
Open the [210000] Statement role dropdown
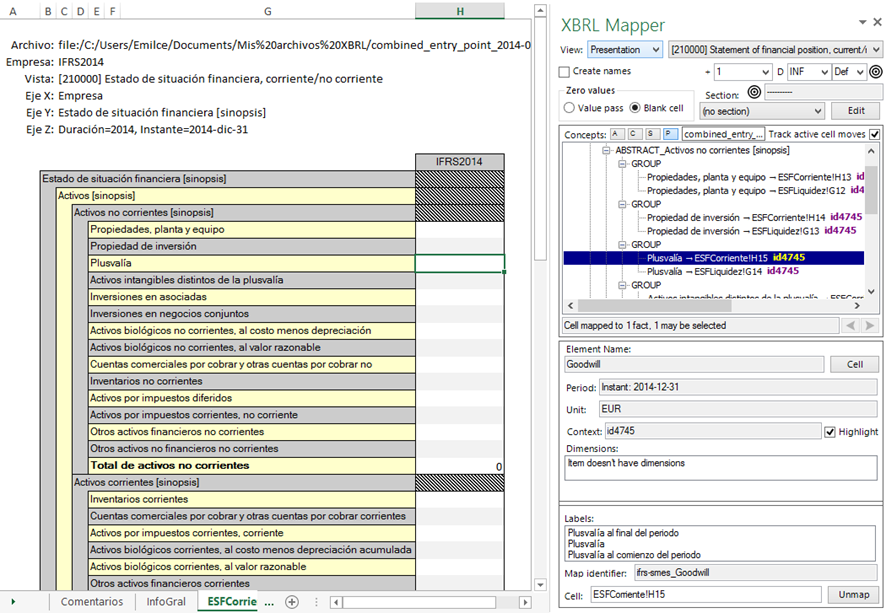[775, 50]
